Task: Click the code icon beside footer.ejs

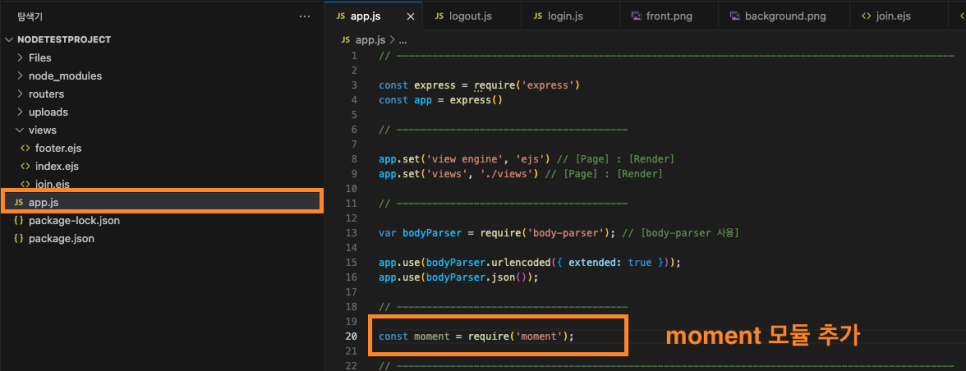Action: click(25, 149)
